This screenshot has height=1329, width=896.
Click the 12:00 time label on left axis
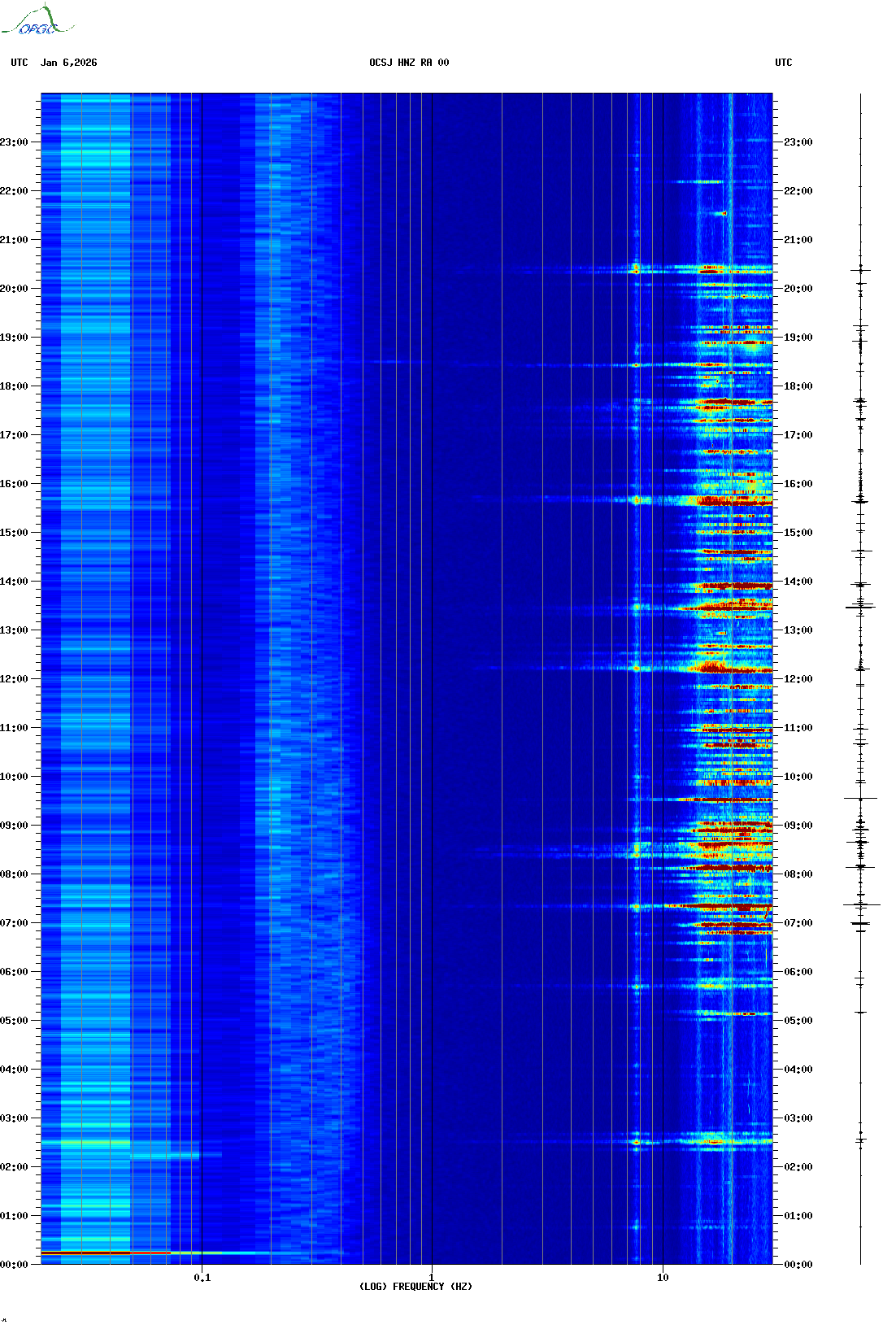click(x=14, y=679)
